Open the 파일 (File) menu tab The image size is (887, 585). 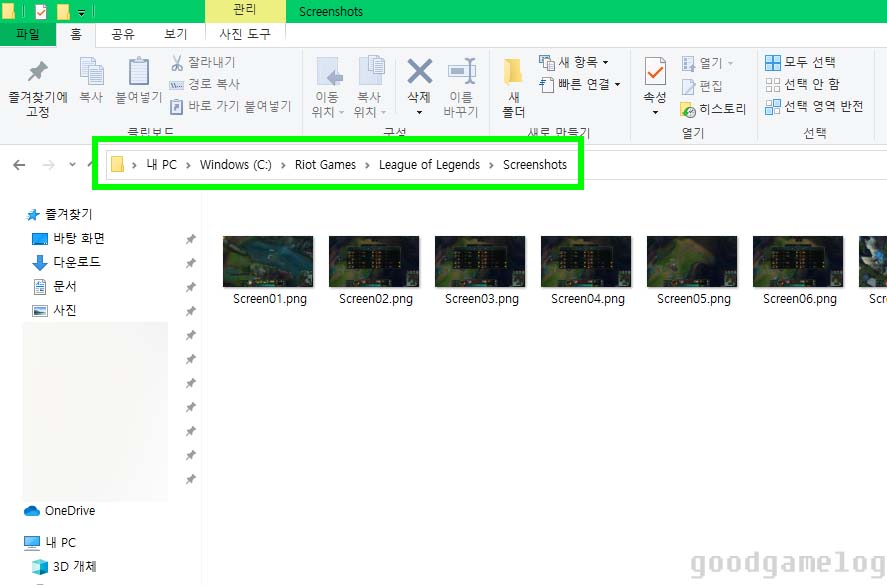point(28,34)
